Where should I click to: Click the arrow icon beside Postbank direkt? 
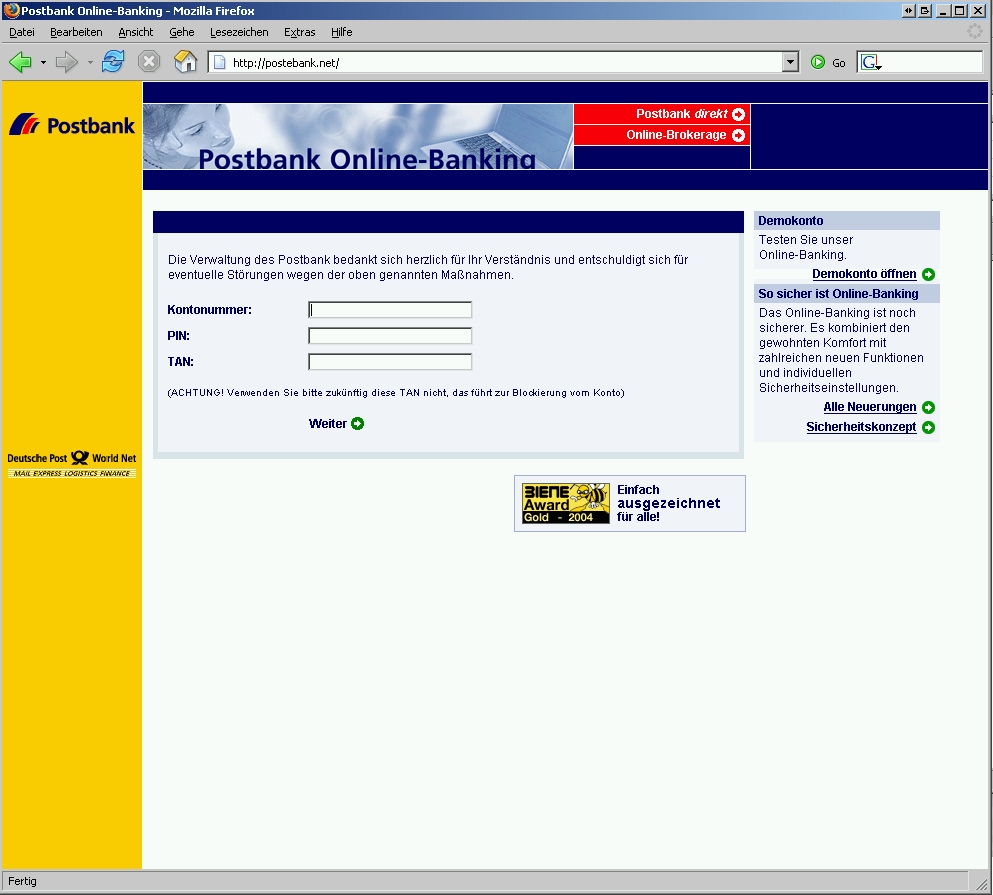tap(738, 114)
